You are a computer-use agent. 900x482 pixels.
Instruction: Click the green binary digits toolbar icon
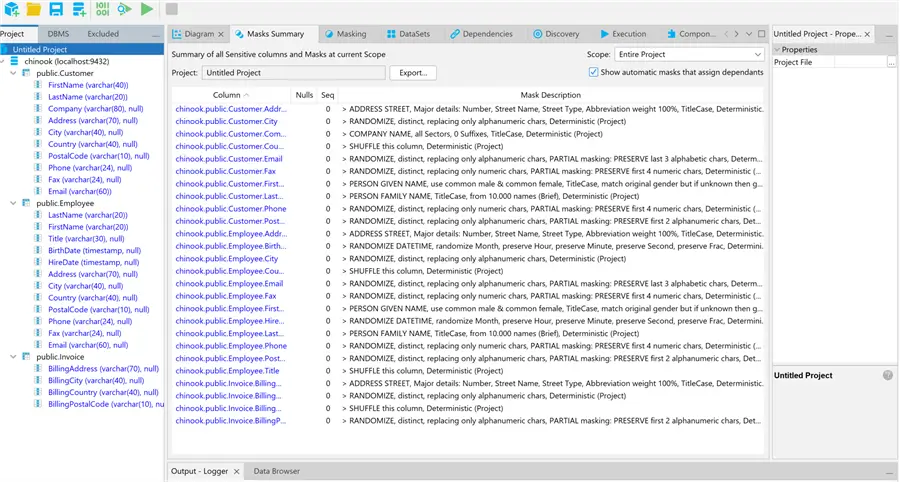point(102,9)
